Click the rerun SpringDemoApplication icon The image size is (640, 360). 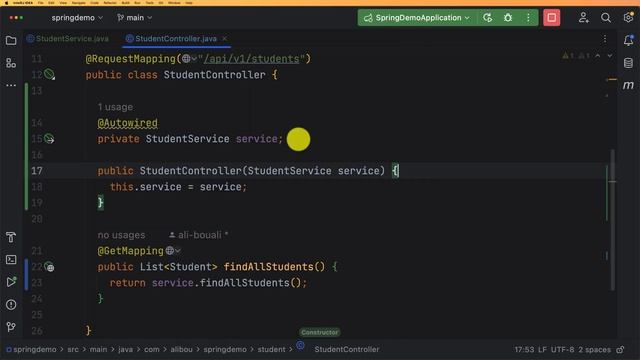tap(487, 18)
